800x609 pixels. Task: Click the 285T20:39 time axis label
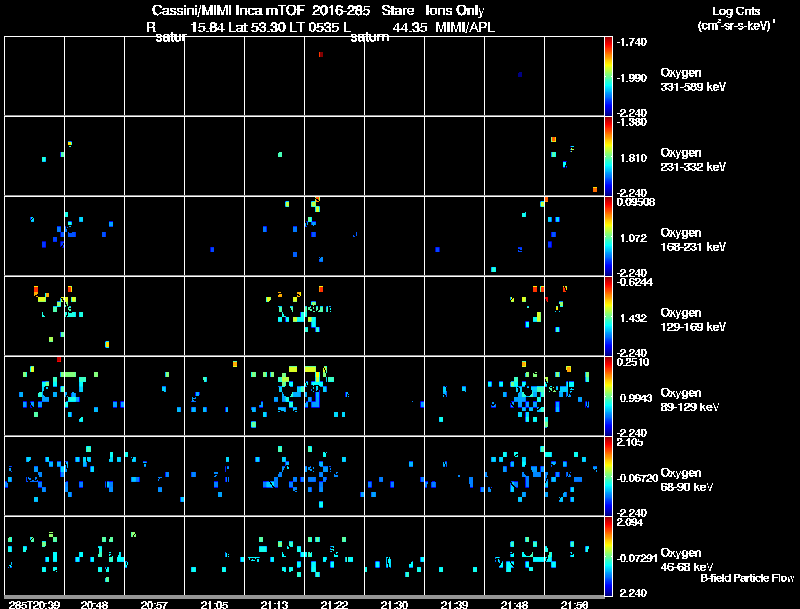[34, 604]
